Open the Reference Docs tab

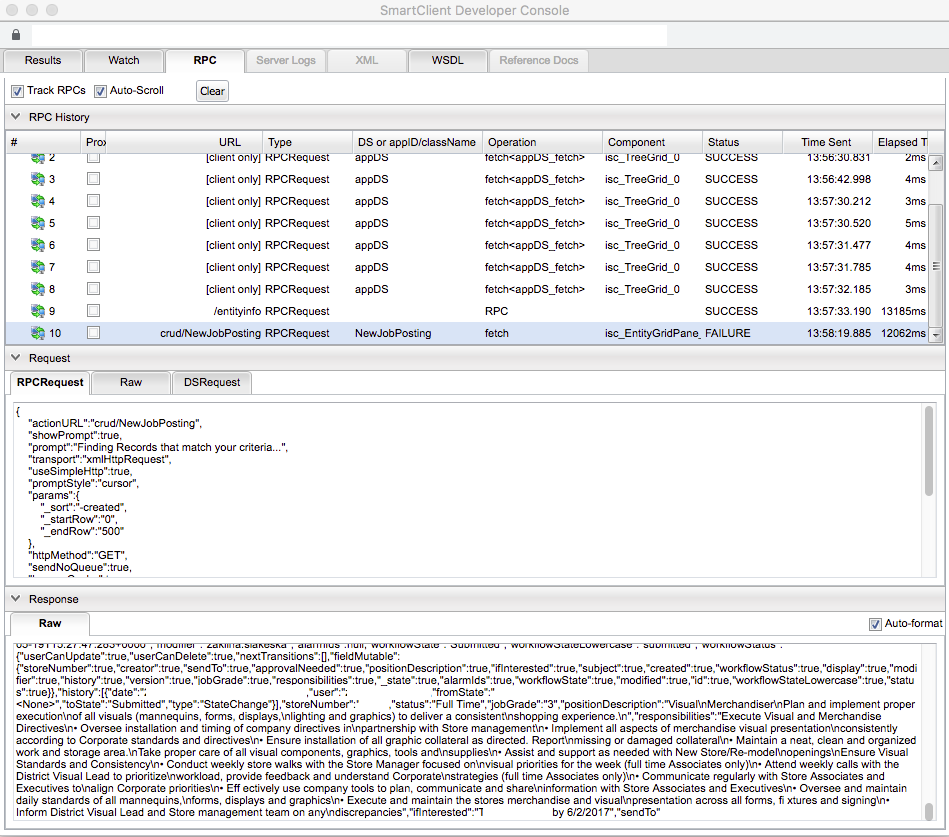(539, 61)
